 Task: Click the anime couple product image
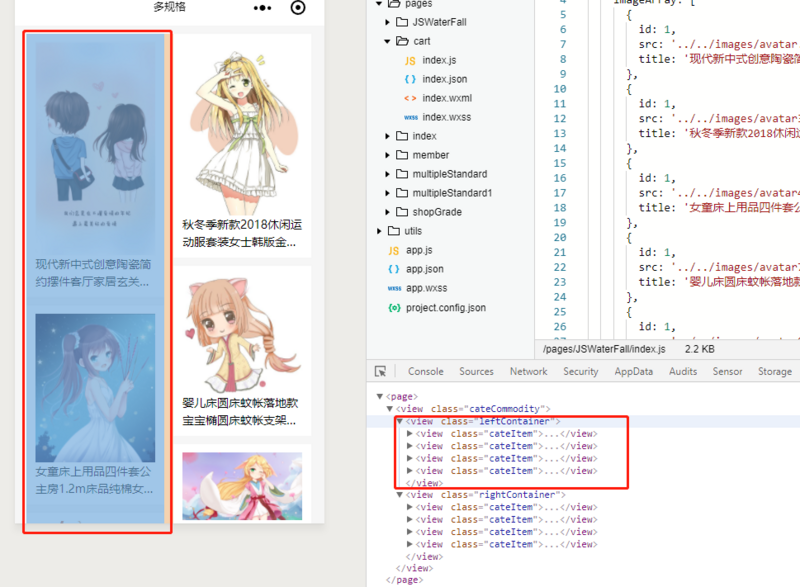(x=95, y=147)
